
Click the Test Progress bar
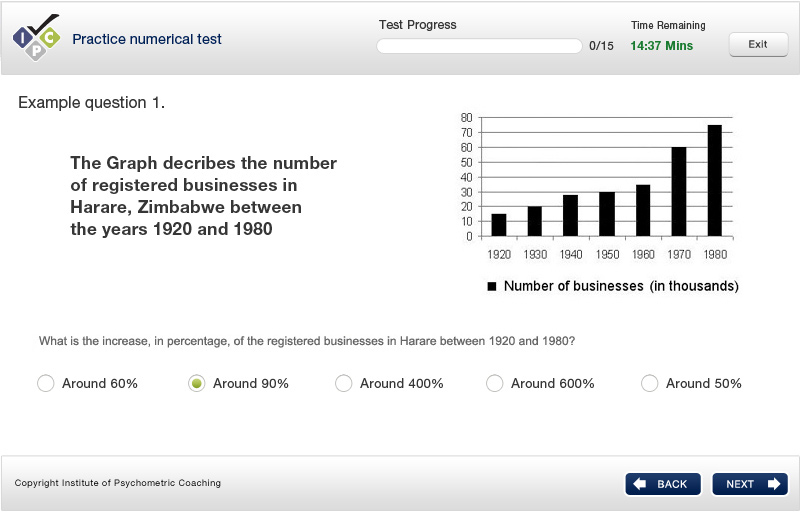click(x=479, y=46)
